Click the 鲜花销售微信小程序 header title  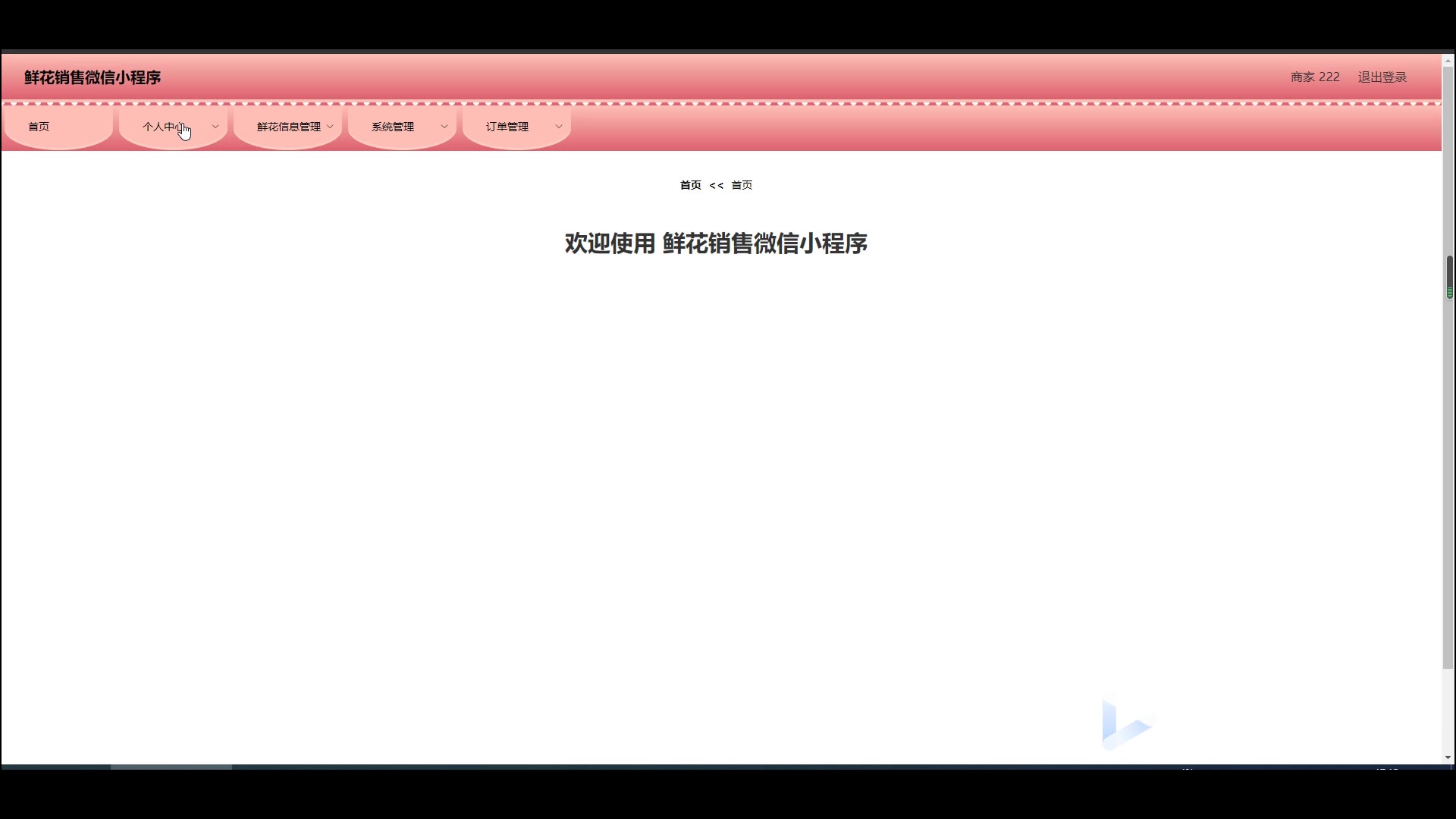(x=93, y=77)
